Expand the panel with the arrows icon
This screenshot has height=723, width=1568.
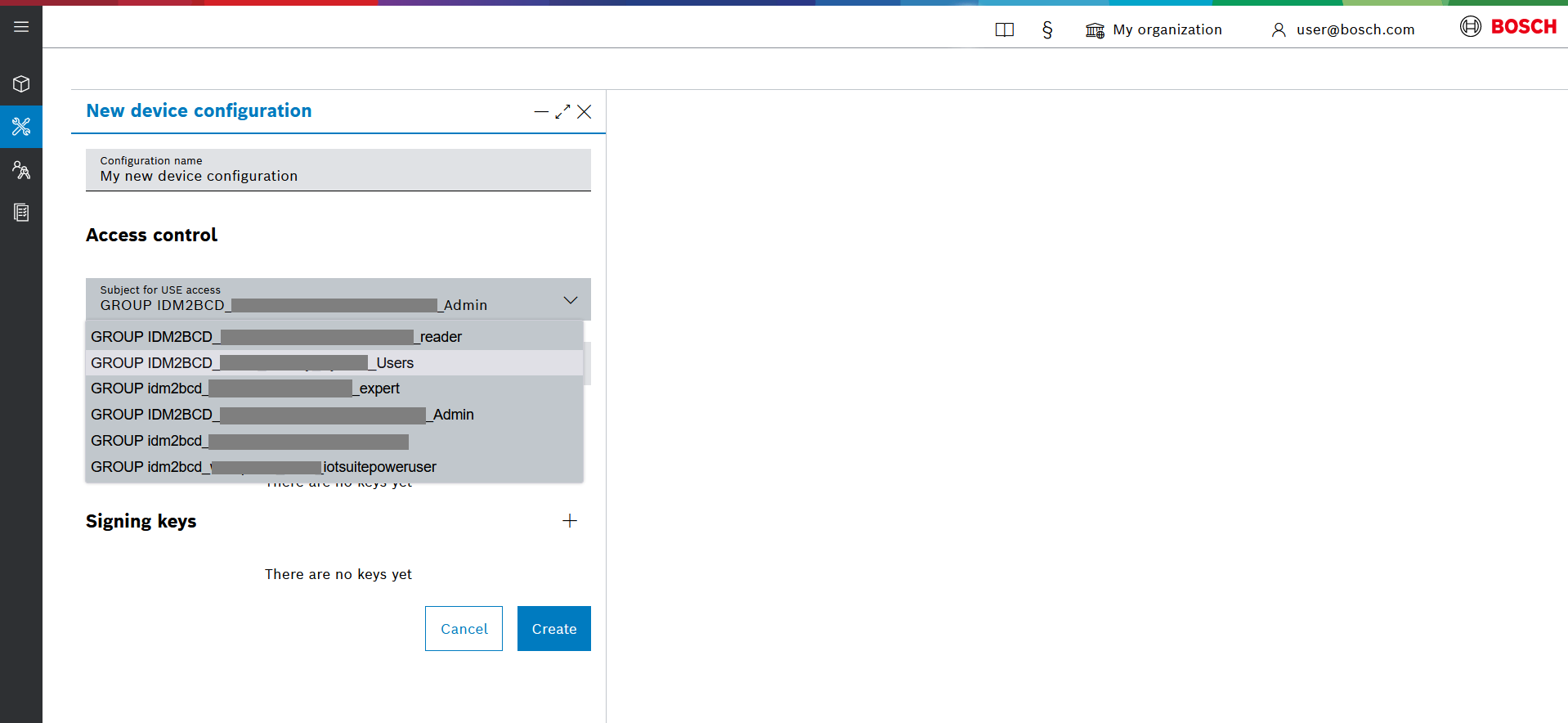[x=562, y=112]
